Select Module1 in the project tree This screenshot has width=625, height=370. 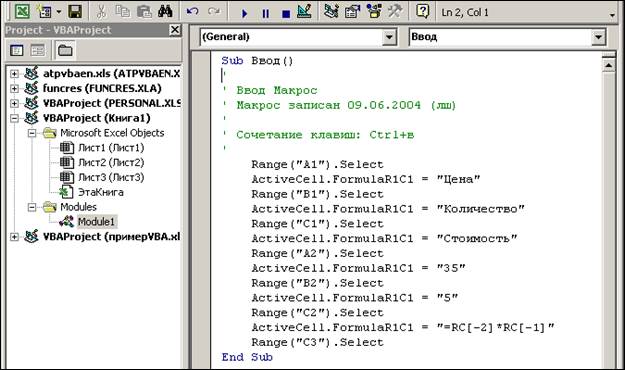point(96,222)
